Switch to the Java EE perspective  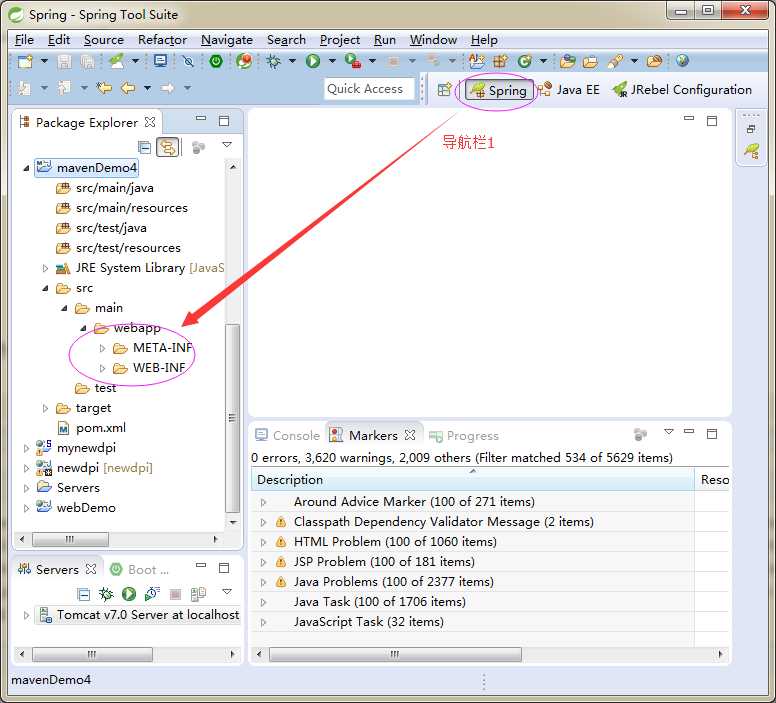tap(569, 90)
